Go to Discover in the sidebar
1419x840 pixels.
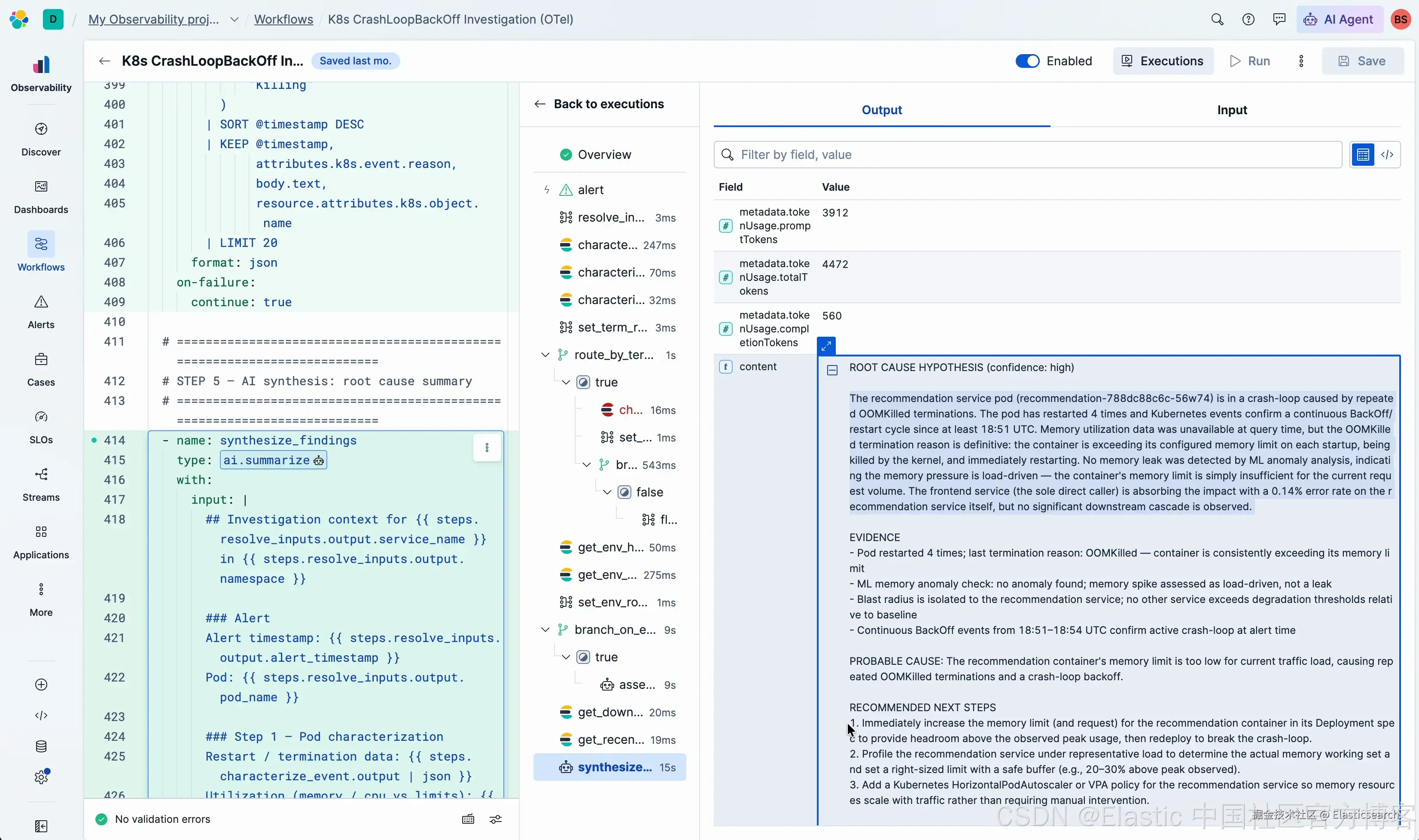(x=41, y=139)
